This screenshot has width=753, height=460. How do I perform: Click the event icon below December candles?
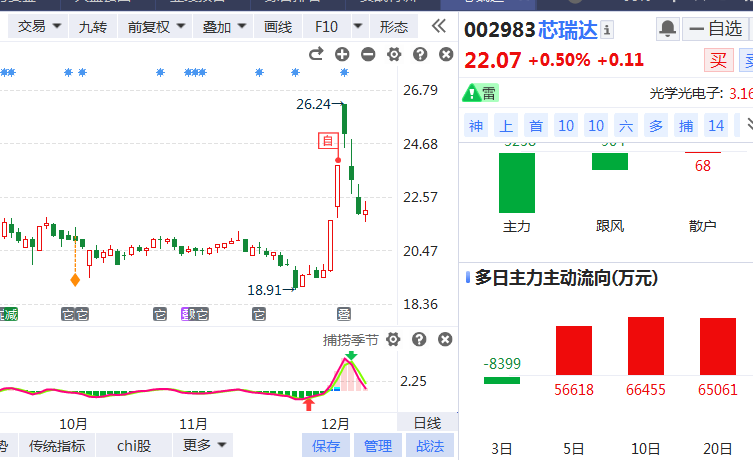pos(344,315)
